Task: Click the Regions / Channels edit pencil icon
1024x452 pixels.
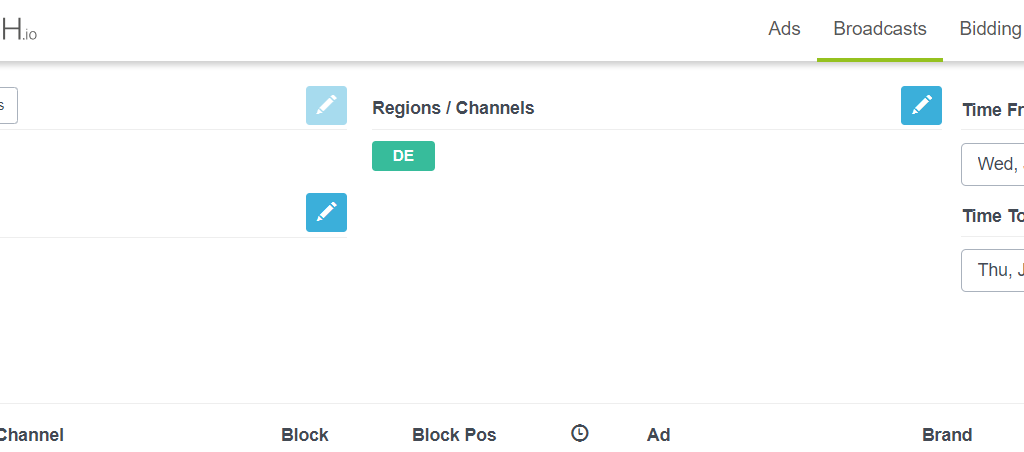Action: 921,105
